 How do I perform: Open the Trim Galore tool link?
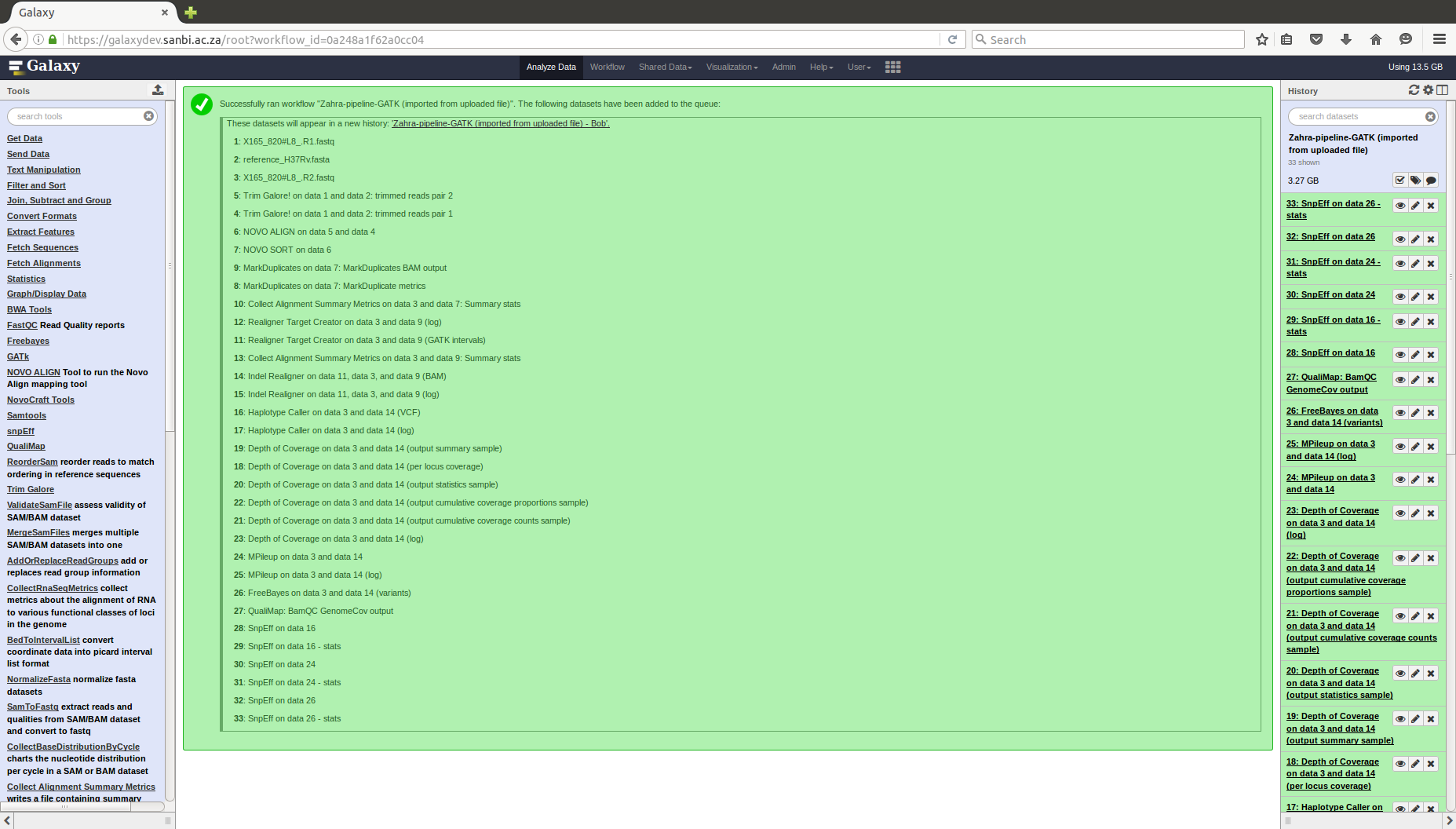click(x=31, y=489)
